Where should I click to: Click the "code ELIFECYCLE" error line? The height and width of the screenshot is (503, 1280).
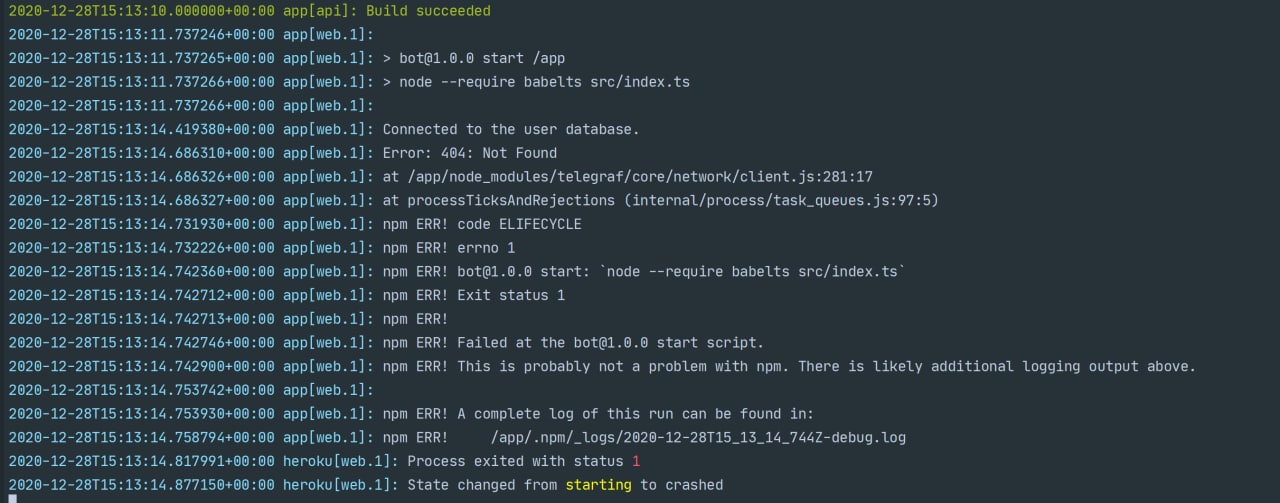[x=519, y=224]
